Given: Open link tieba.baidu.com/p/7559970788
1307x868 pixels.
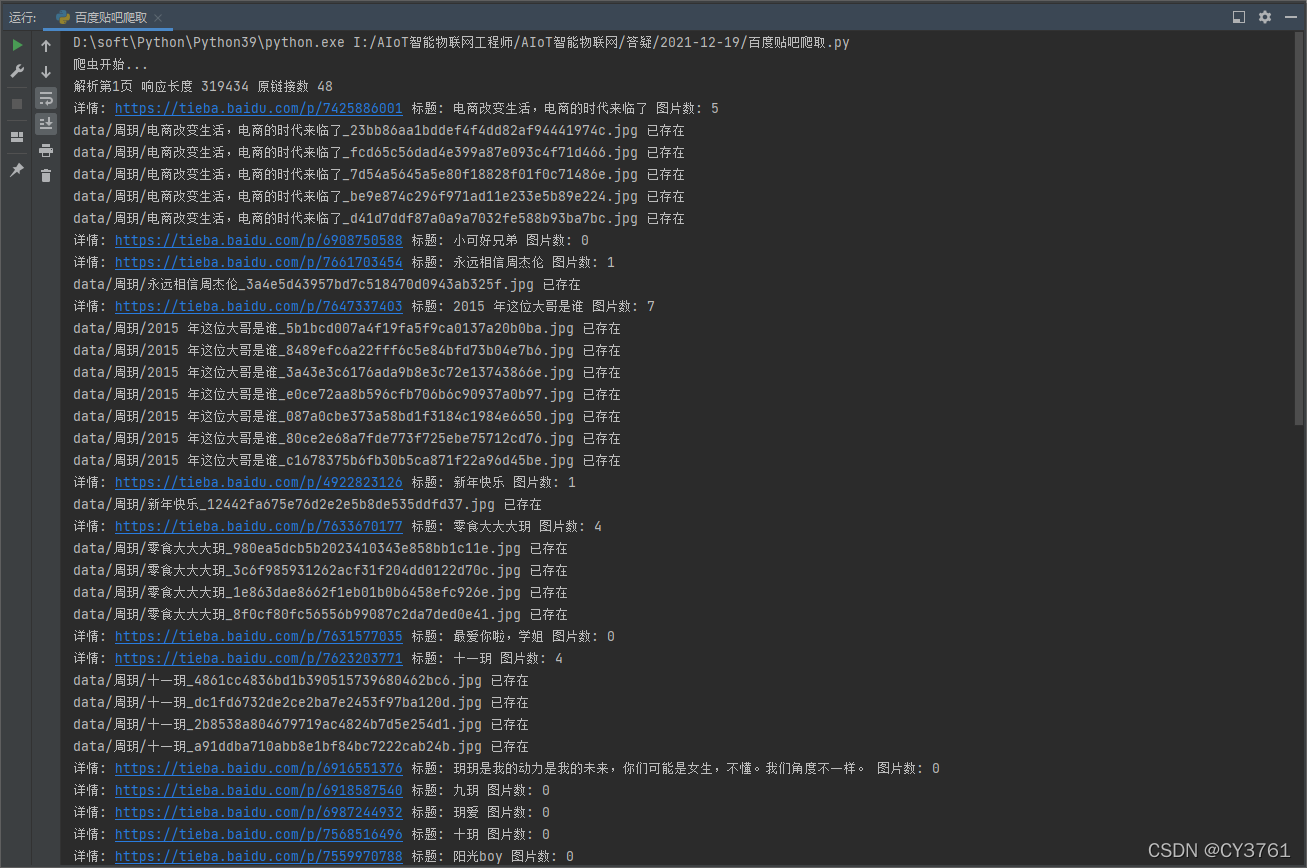Looking at the screenshot, I should pos(259,856).
